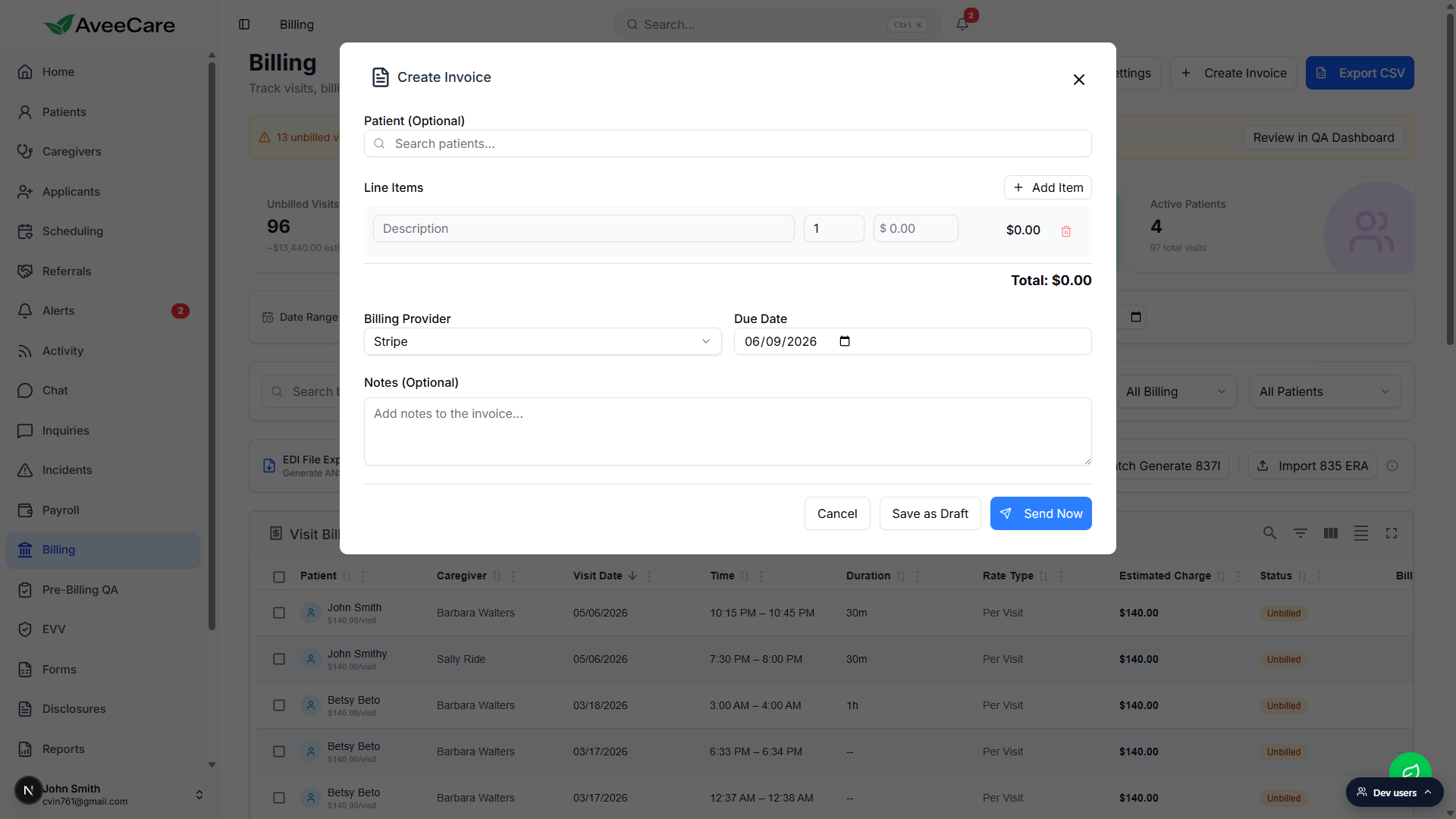
Task: Enter table fullscreen mode
Action: (x=1392, y=533)
